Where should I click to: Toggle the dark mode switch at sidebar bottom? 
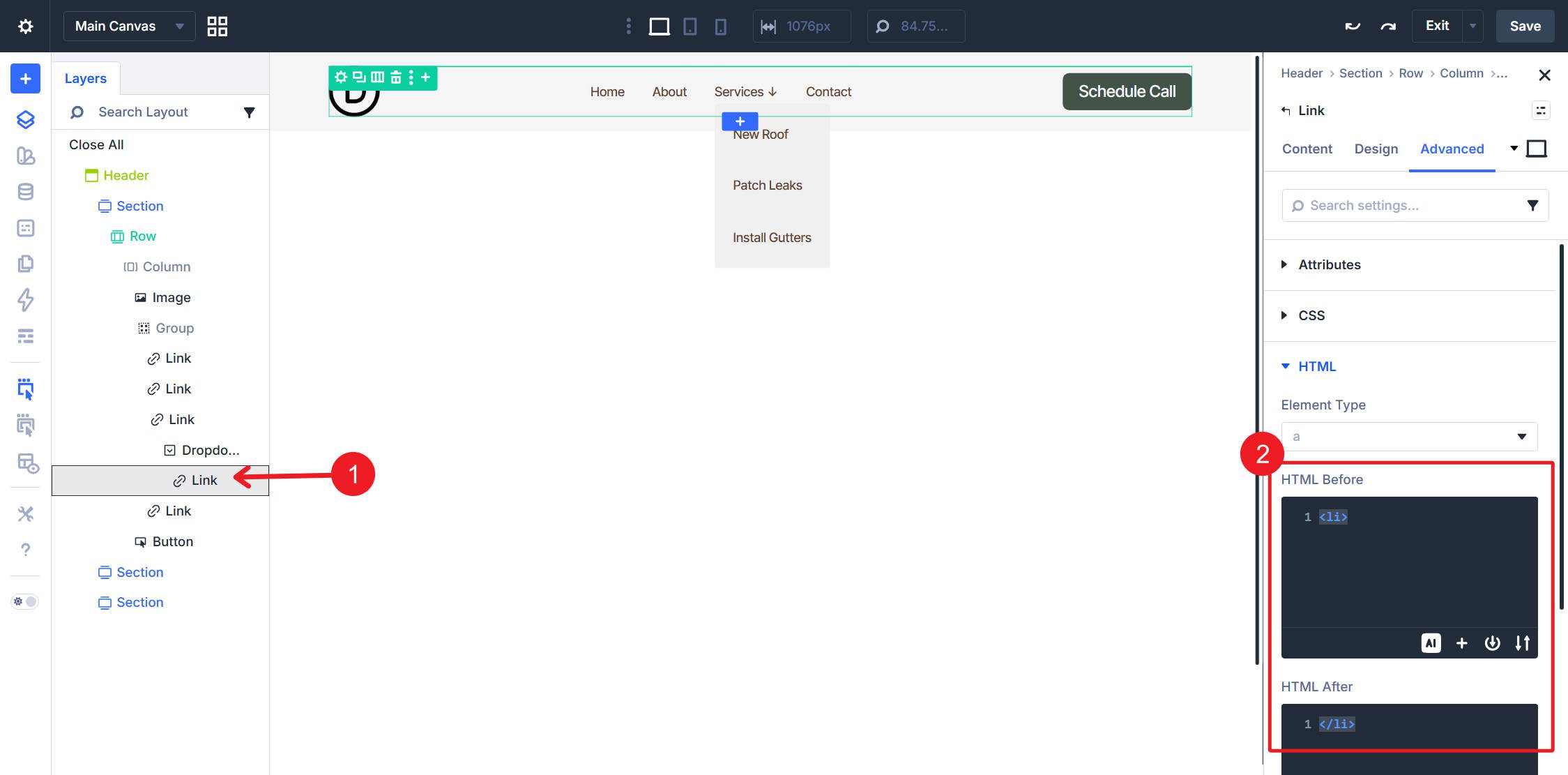[24, 601]
